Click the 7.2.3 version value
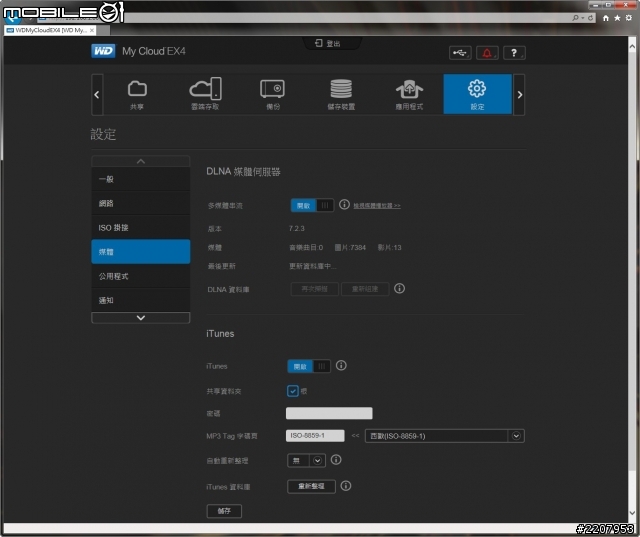Screen dimensions: 640x537 (297, 229)
